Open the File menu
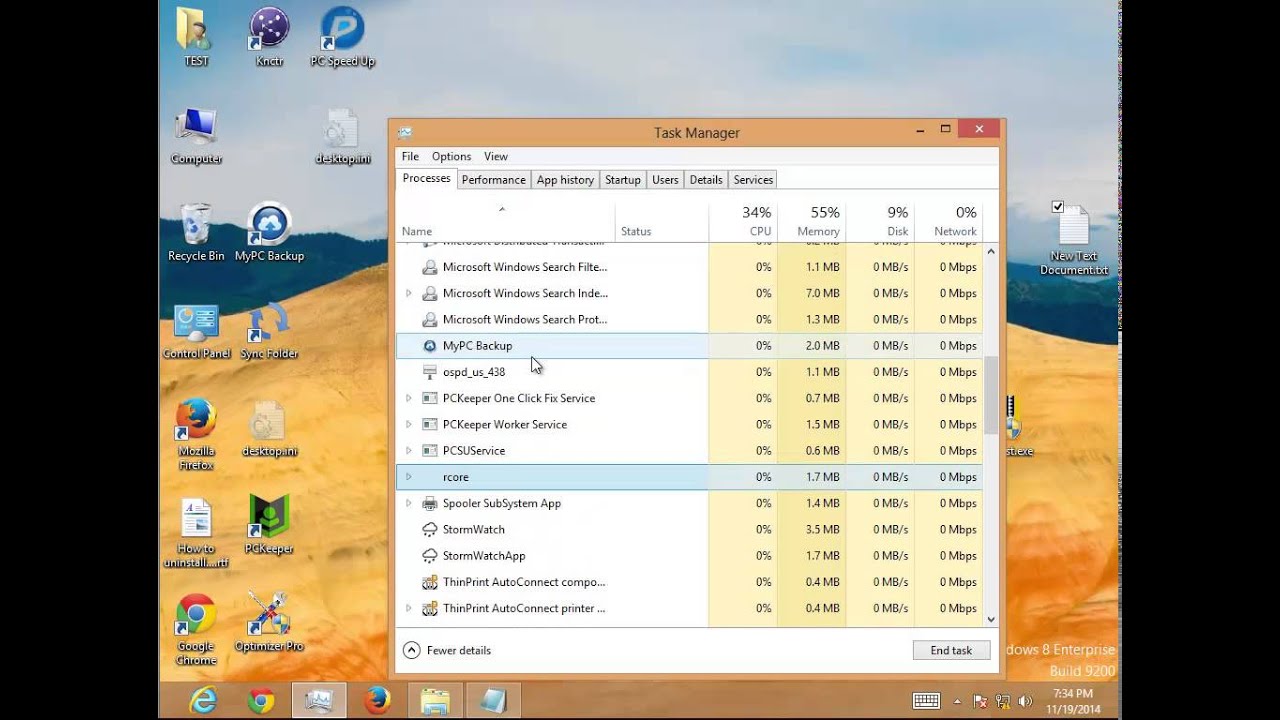 tap(410, 157)
